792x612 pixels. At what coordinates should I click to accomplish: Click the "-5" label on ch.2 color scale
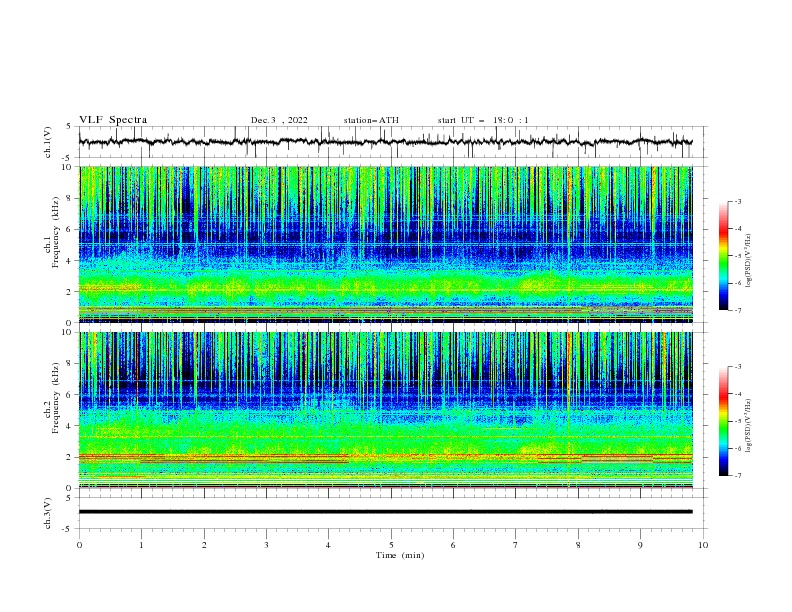(737, 421)
